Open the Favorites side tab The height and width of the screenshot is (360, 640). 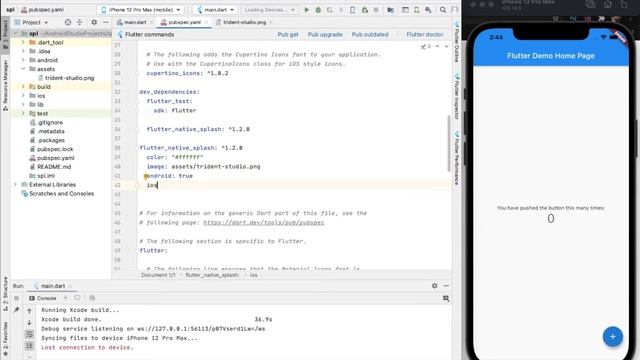5,339
